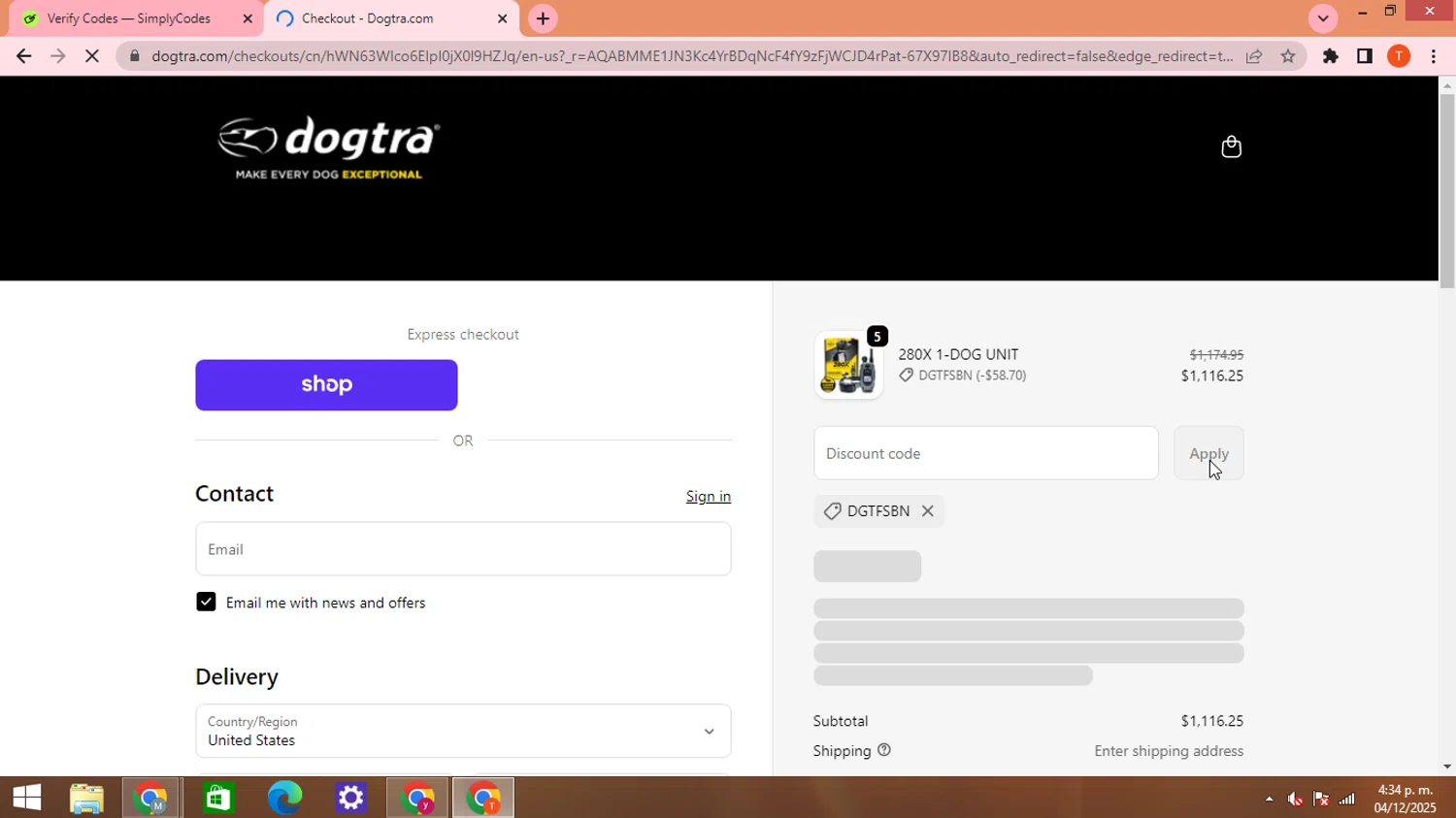The width and height of the screenshot is (1456, 818).
Task: Uncheck Email me with news and offers
Action: 206,603
